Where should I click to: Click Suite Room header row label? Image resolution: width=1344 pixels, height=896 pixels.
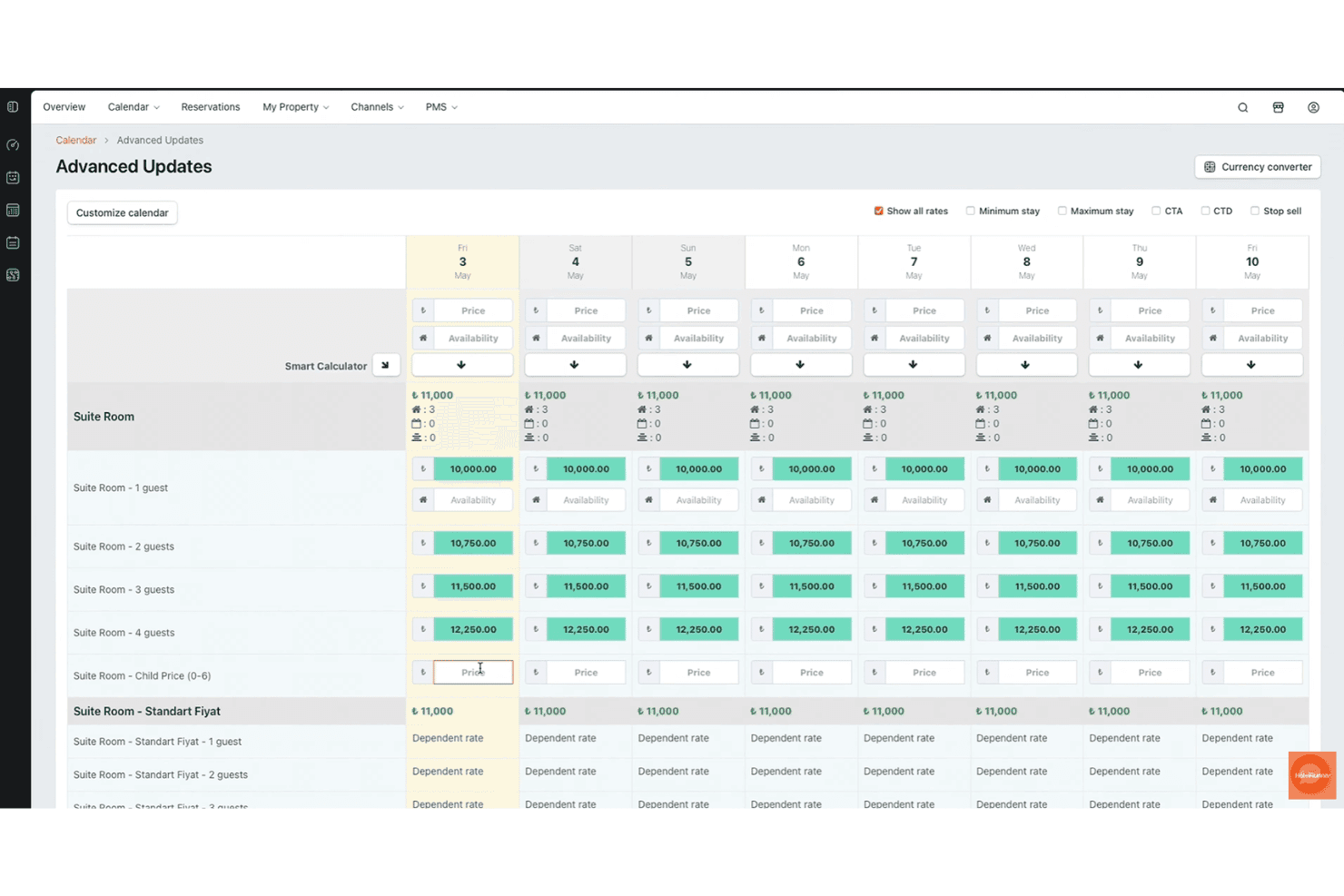pos(104,417)
